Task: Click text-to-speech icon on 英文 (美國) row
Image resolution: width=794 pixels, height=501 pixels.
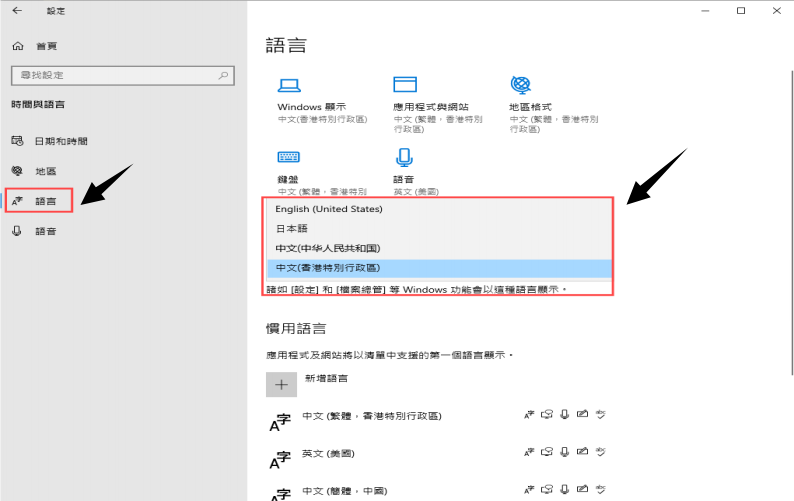Action: 547,451
